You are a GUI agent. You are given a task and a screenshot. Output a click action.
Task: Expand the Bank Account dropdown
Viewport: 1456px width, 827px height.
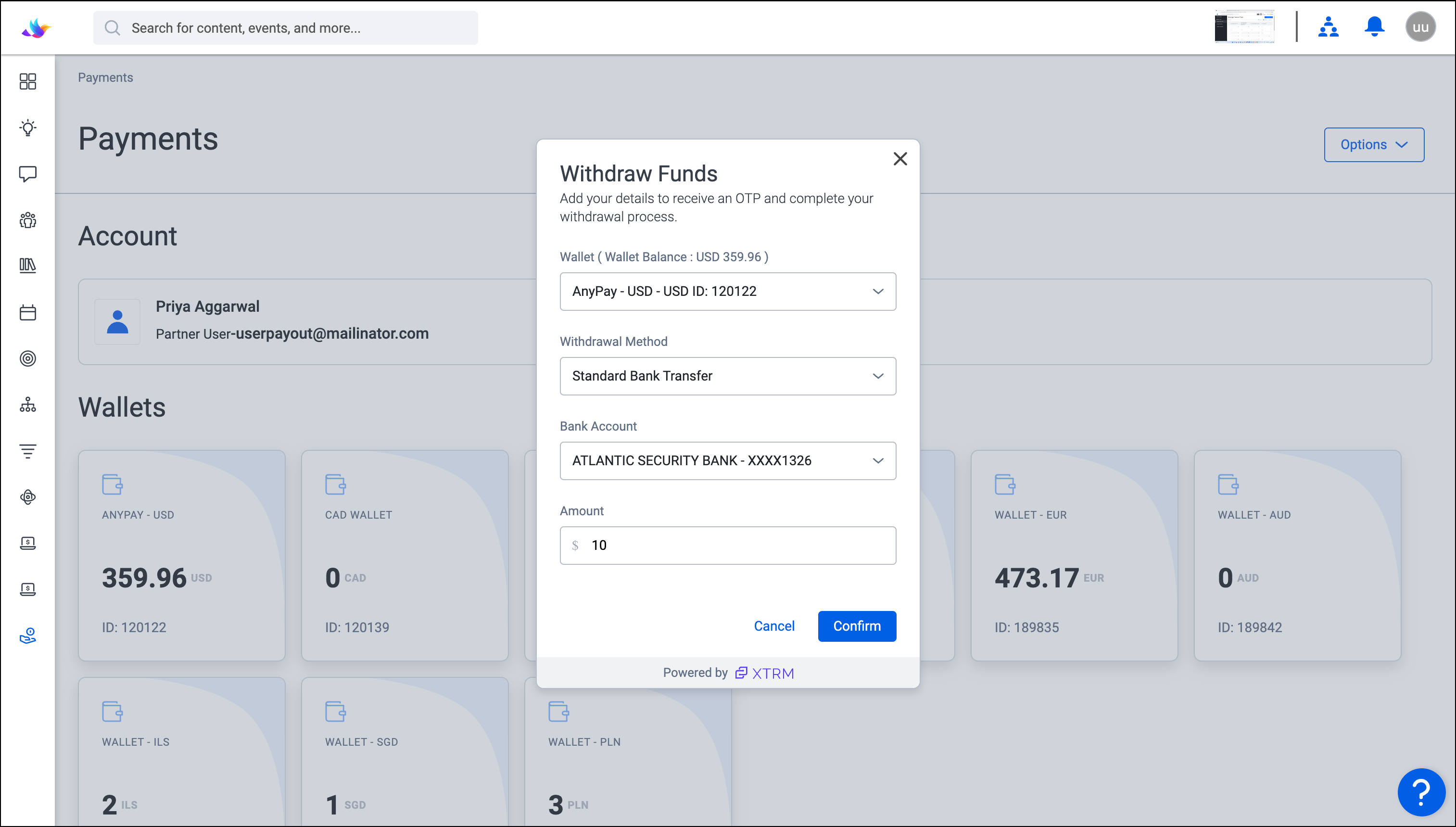point(727,460)
